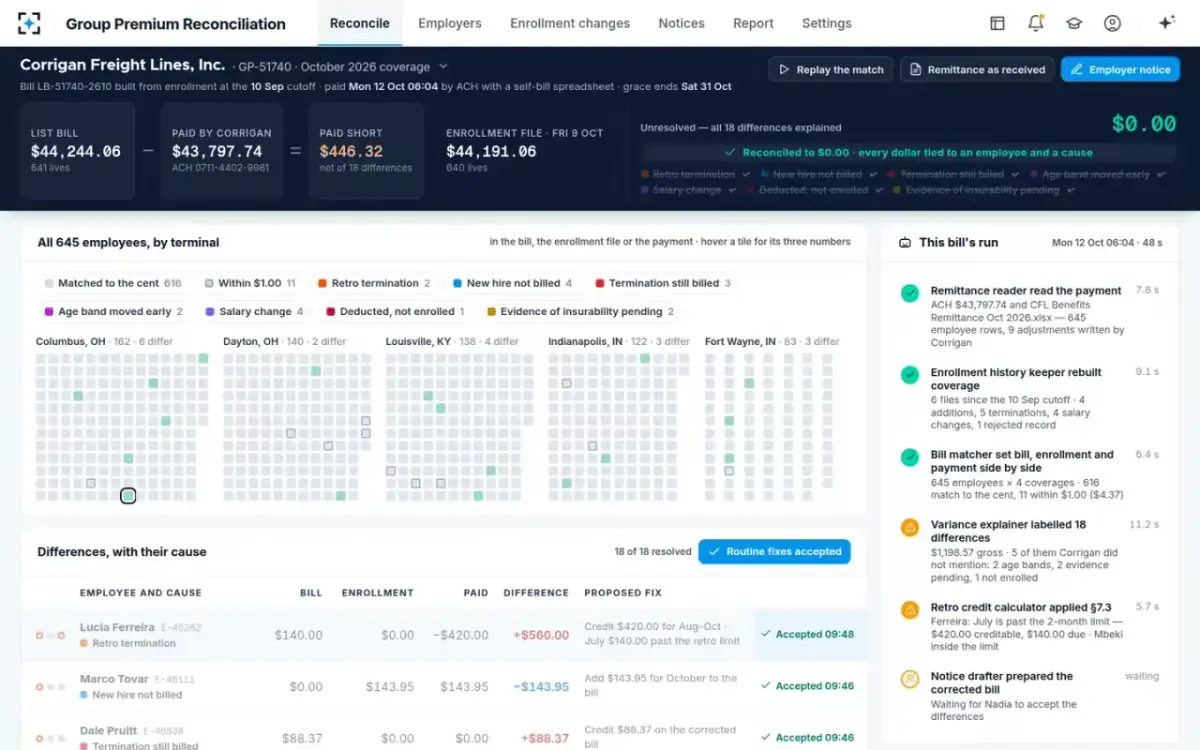This screenshot has width=1200, height=750.
Task: Expand the October 2026 coverage dropdown chevron
Action: [443, 67]
